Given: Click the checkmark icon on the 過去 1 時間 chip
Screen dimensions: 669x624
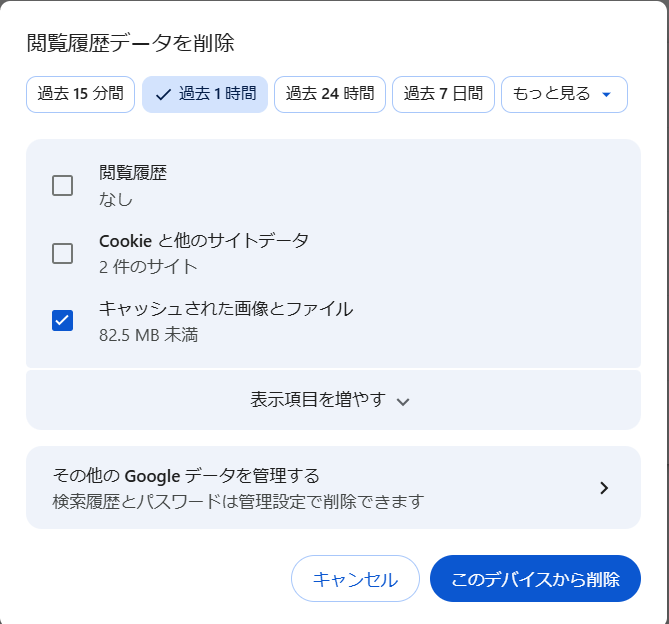Looking at the screenshot, I should pyautogui.click(x=163, y=95).
